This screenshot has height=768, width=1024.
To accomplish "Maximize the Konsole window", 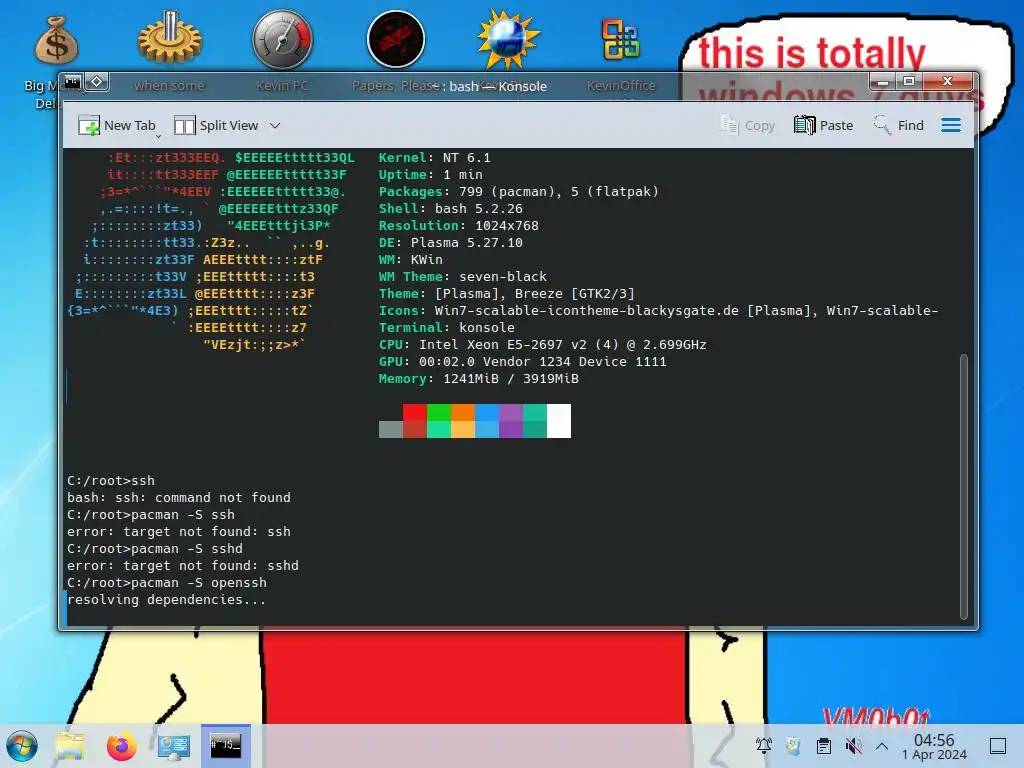I will coord(908,82).
